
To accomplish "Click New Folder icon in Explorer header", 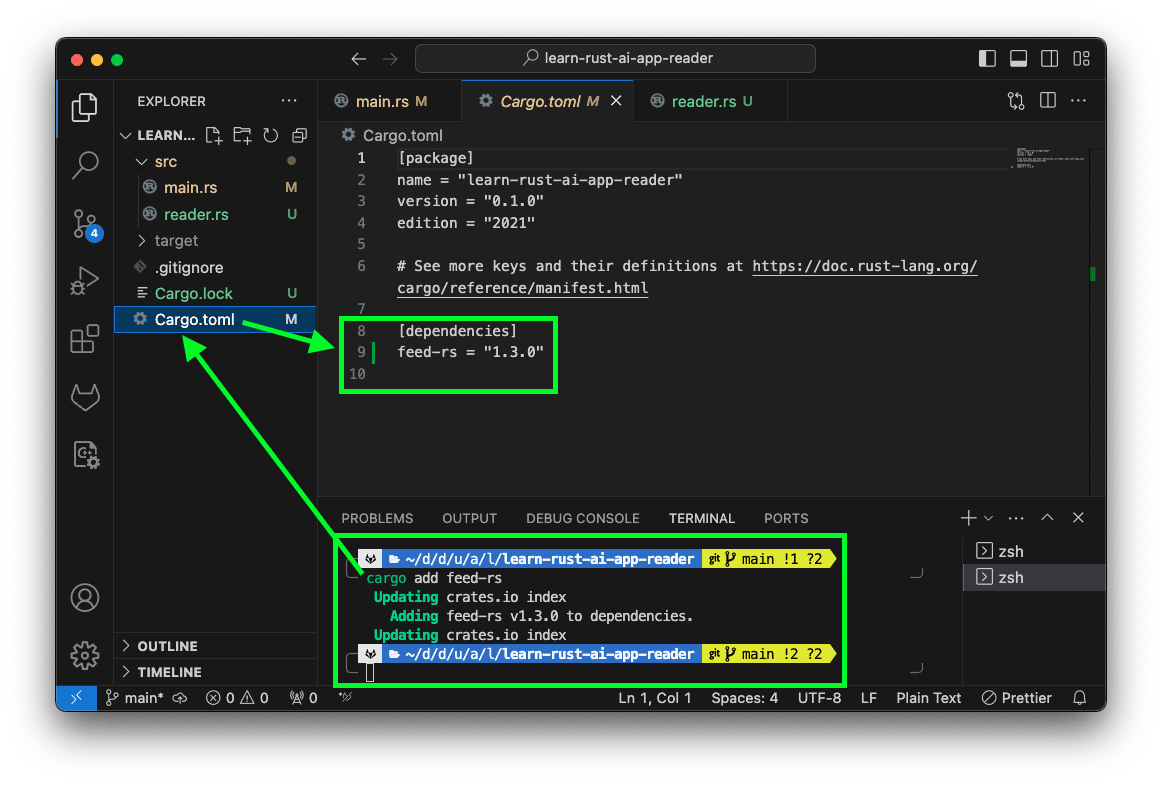I will click(242, 135).
